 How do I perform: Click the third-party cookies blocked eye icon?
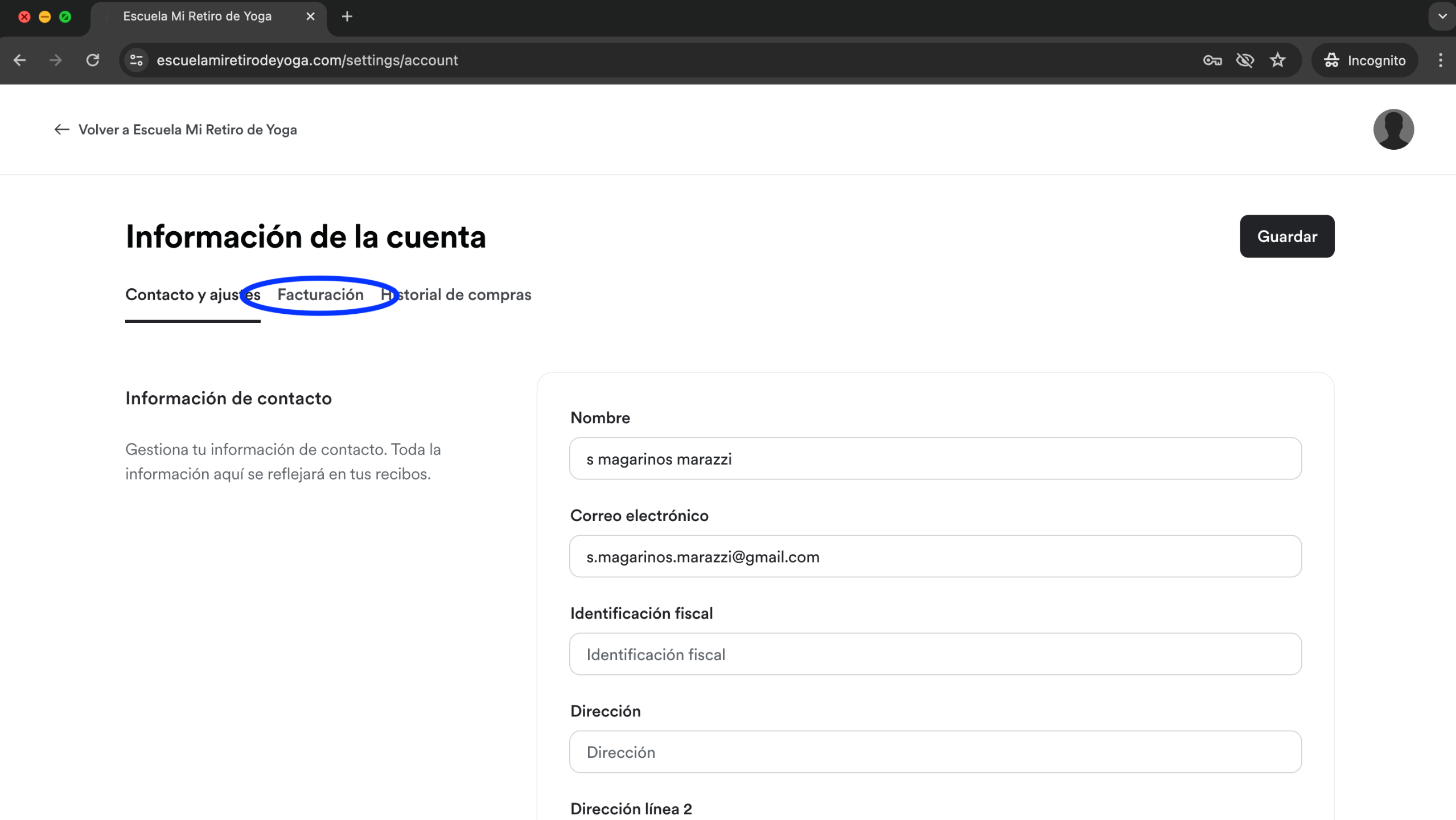point(1245,60)
